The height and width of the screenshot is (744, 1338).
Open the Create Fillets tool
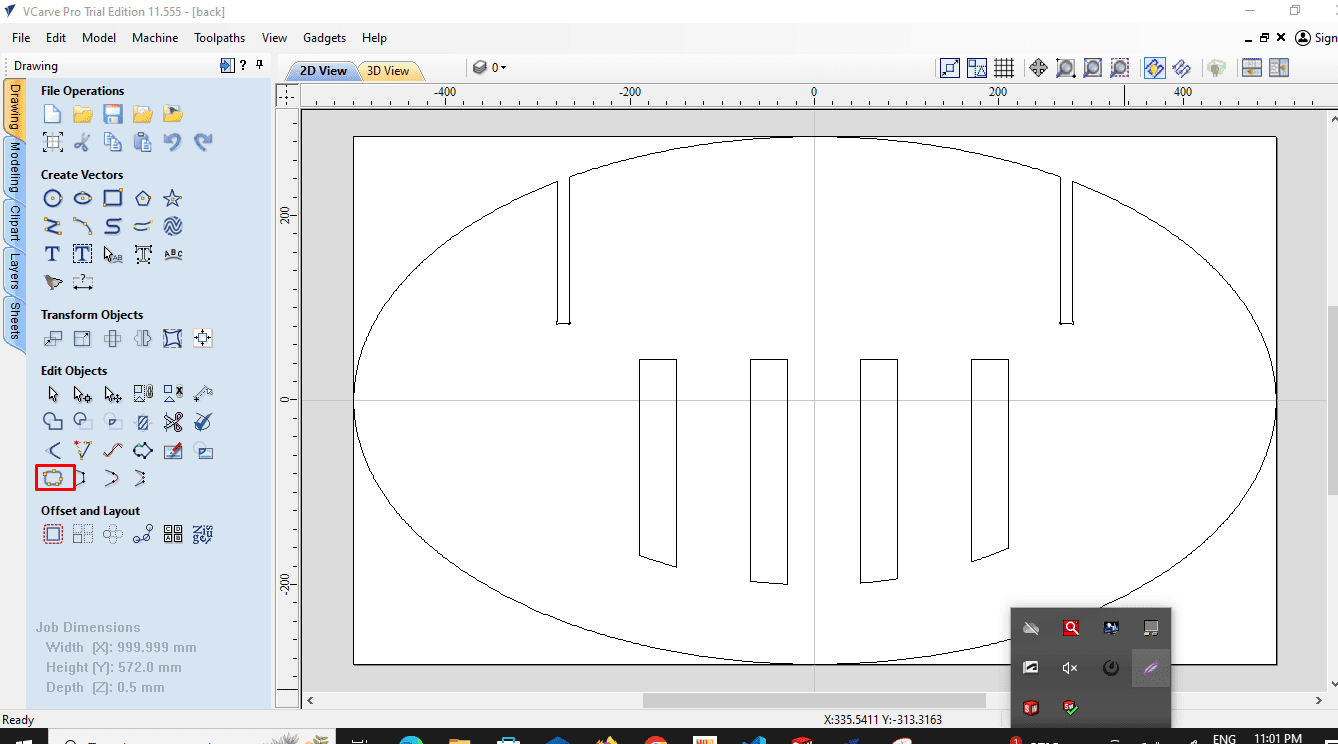[x=53, y=450]
